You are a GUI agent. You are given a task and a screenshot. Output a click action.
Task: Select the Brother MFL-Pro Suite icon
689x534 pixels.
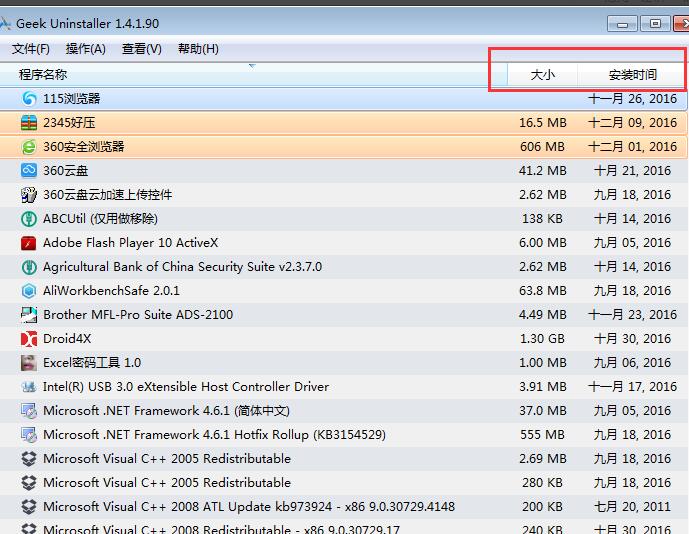(29, 315)
